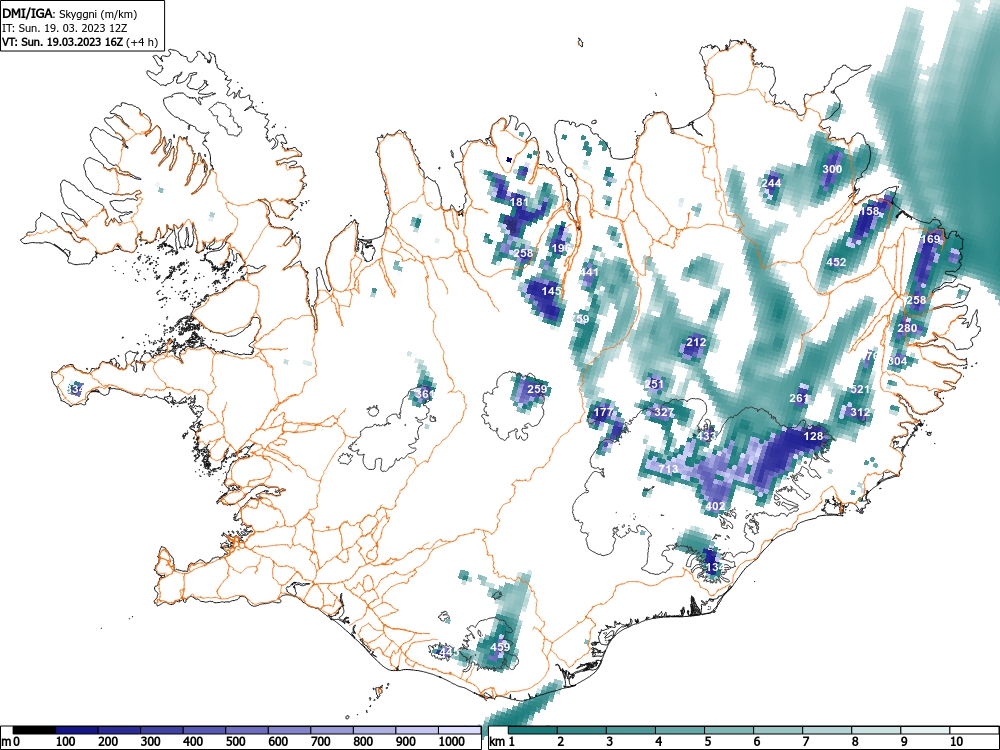The height and width of the screenshot is (750, 1000).
Task: Select the map visibility value '181'
Action: 519,202
